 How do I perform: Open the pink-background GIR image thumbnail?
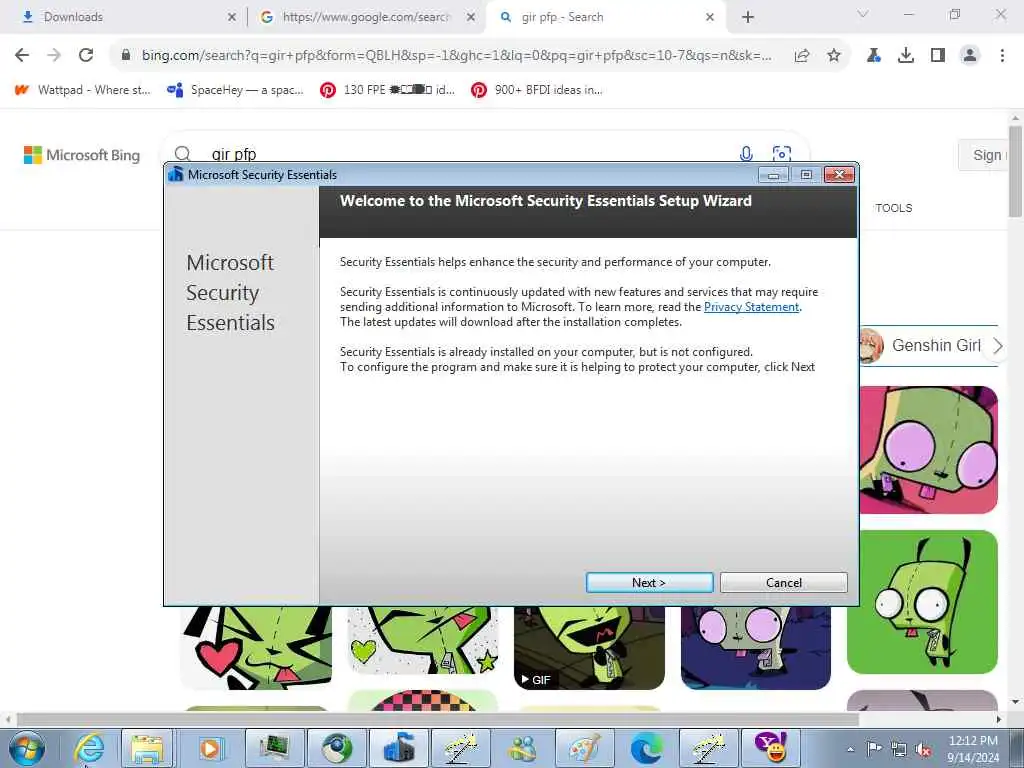(x=929, y=450)
